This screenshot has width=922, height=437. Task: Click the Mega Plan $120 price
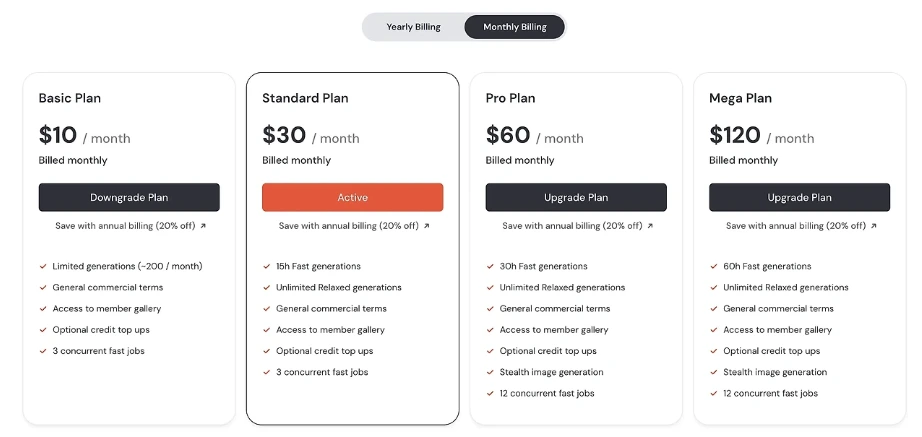735,135
